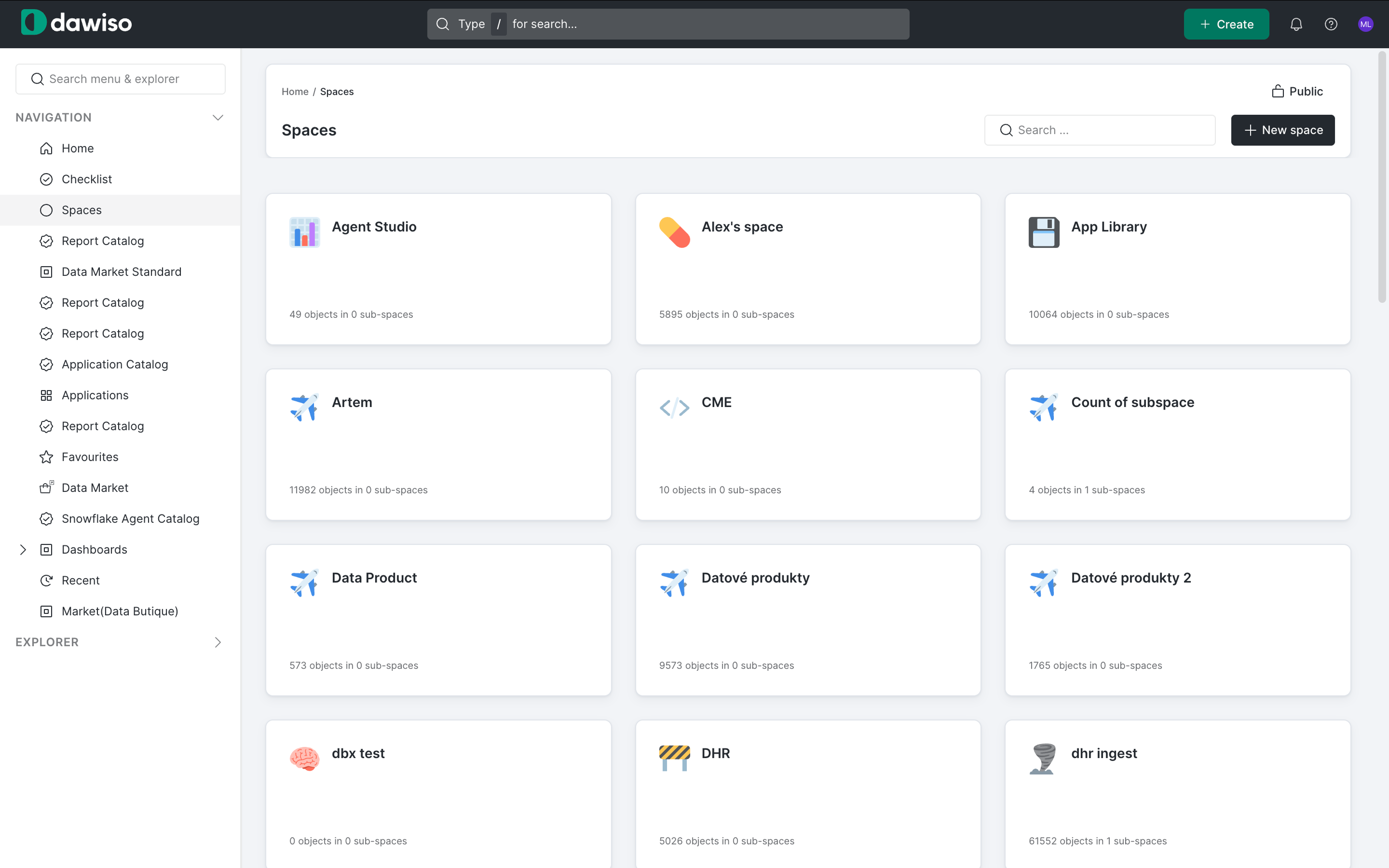The width and height of the screenshot is (1389, 868).
Task: Open the notifications bell
Action: [1296, 24]
